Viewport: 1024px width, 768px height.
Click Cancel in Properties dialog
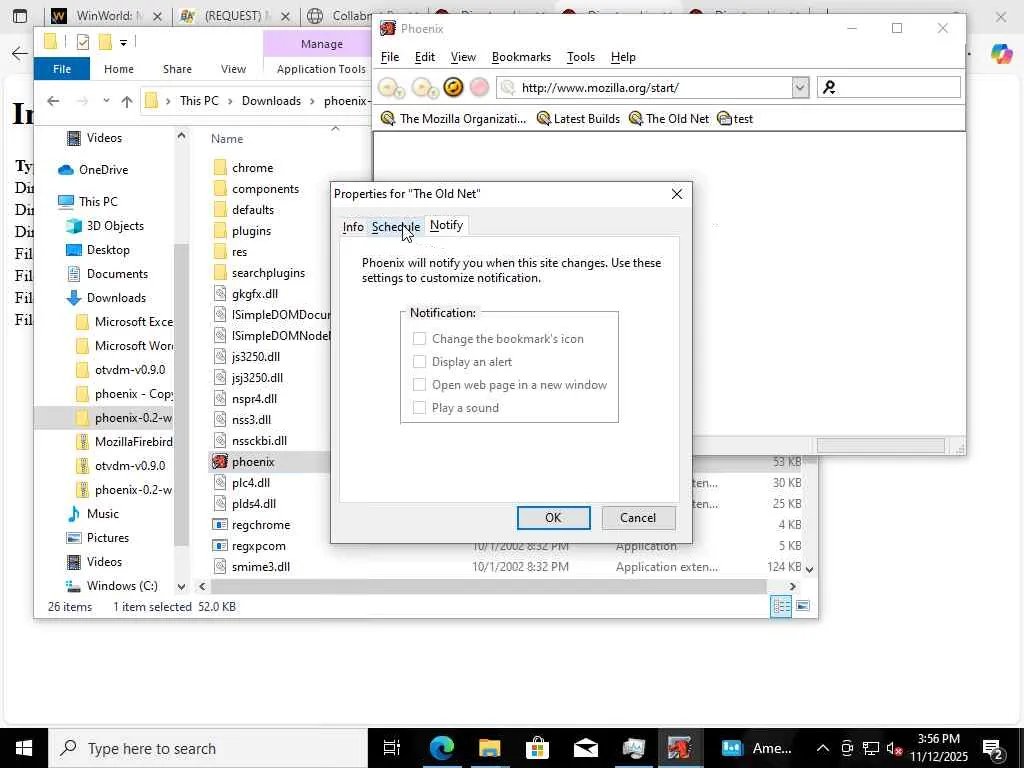638,517
